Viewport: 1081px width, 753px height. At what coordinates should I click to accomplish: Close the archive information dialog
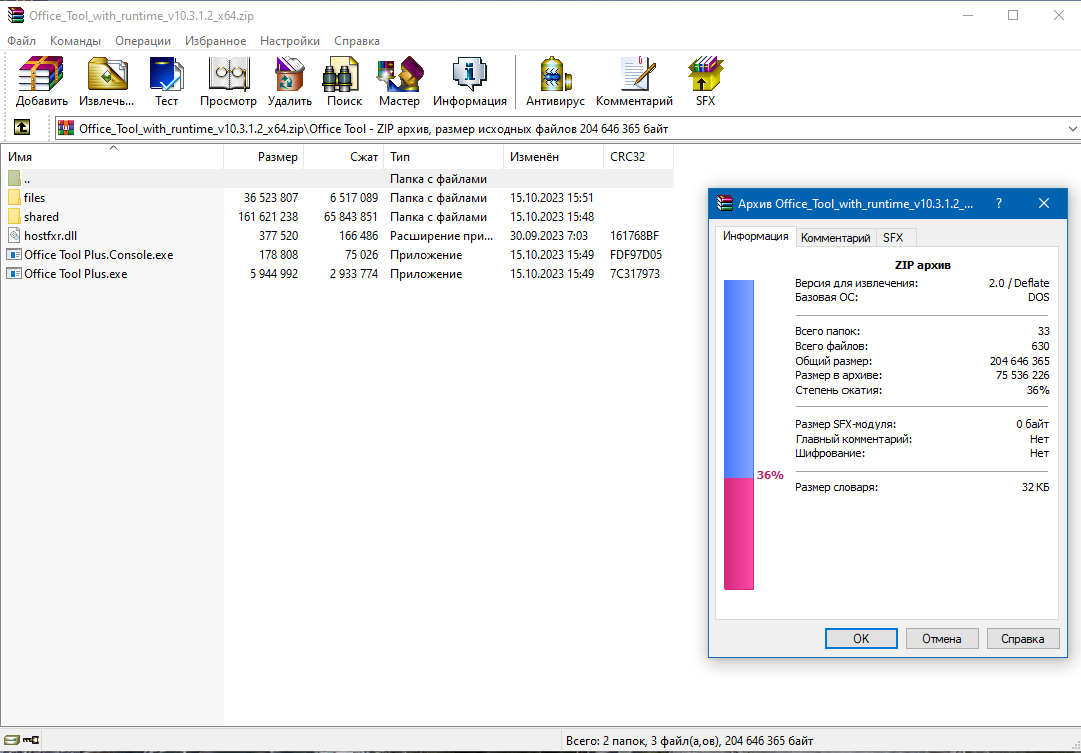tap(1044, 203)
